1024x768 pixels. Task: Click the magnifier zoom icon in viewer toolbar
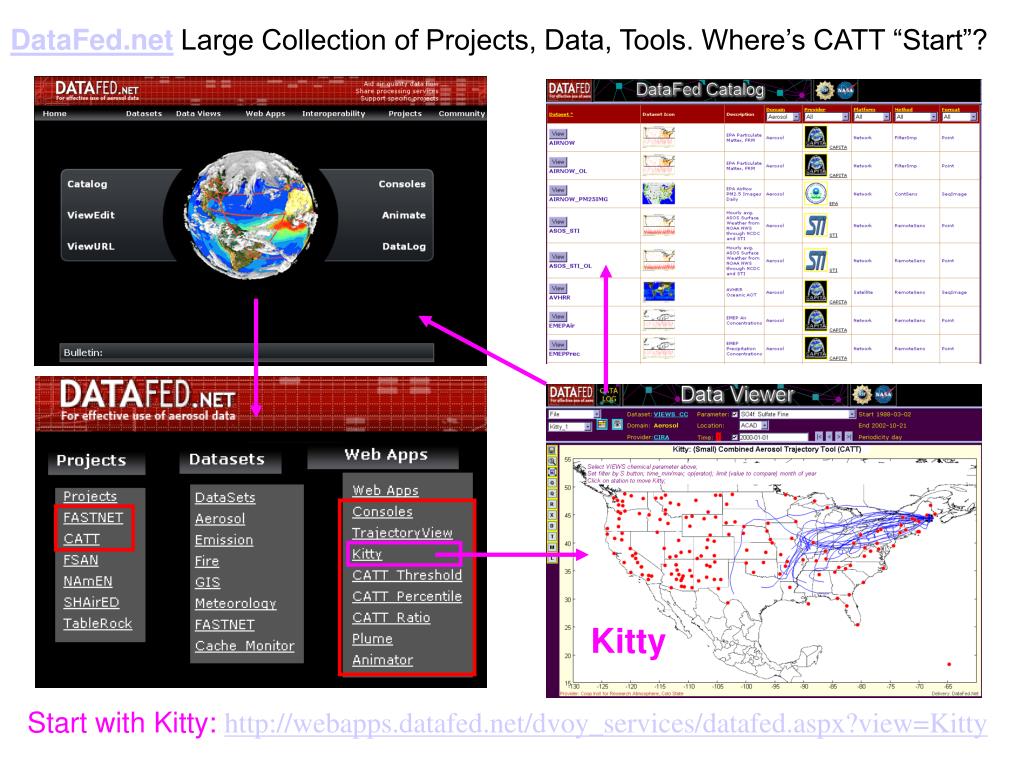coord(552,461)
